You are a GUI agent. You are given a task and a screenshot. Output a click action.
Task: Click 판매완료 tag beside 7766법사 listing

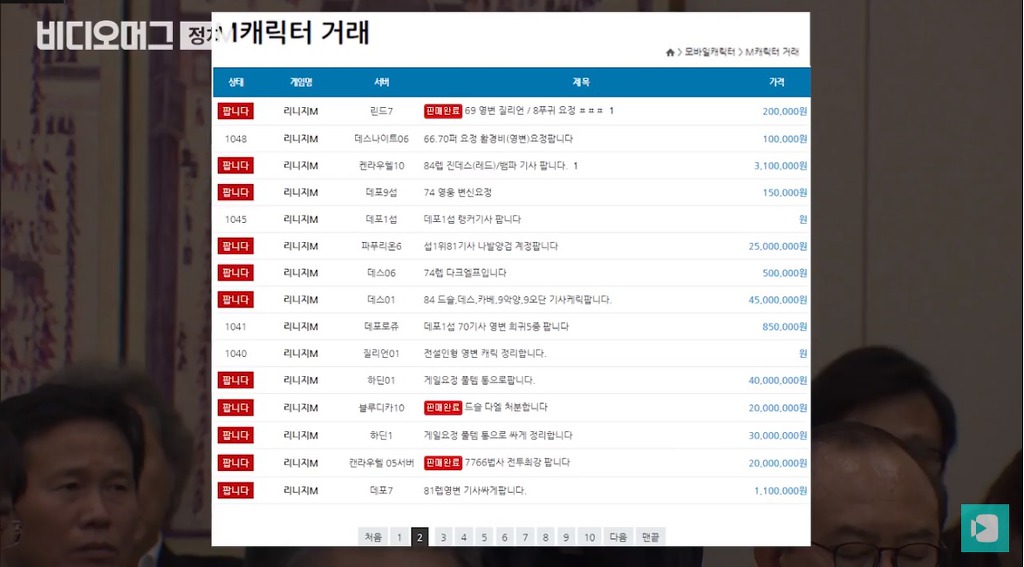pos(443,462)
